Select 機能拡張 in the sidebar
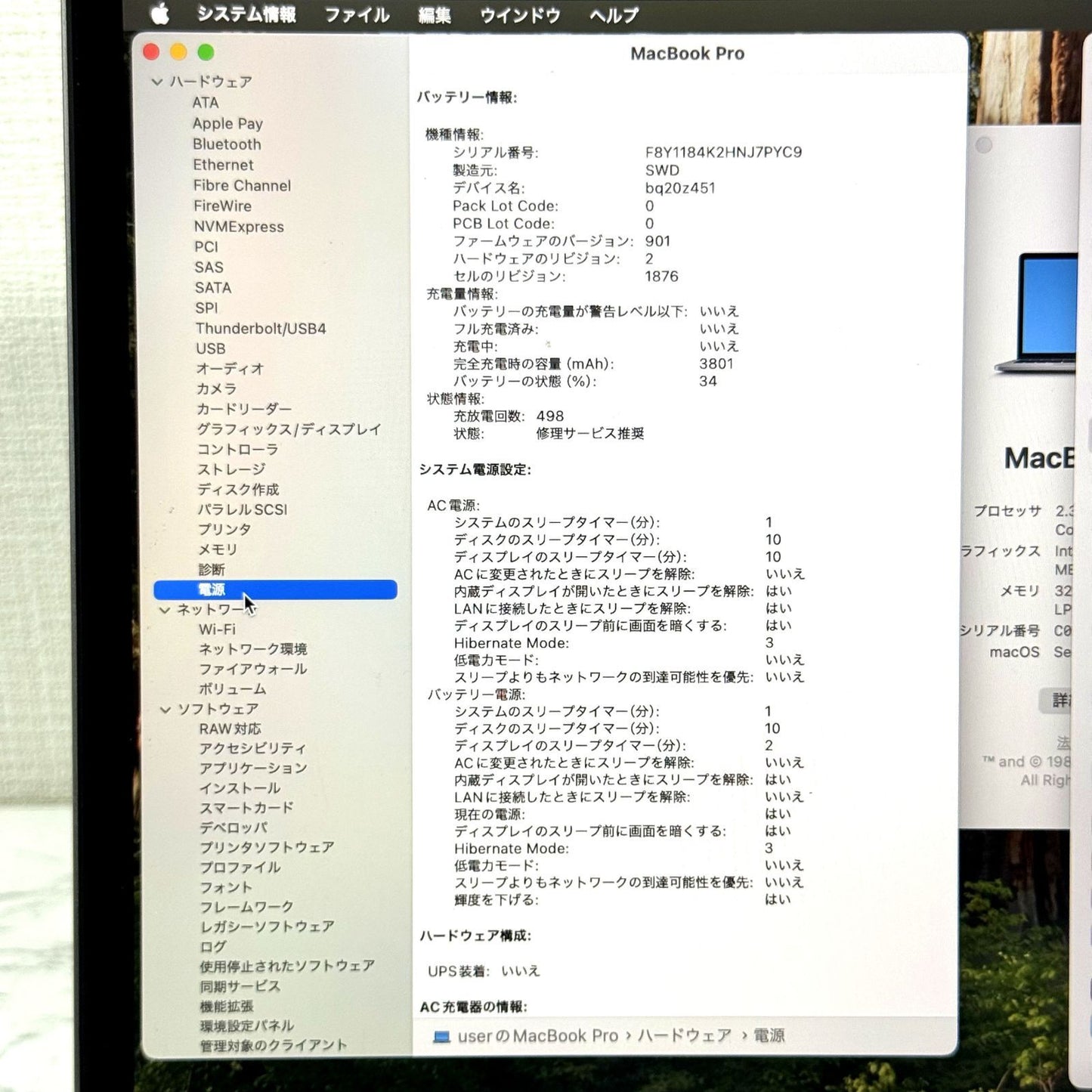1092x1092 pixels. tap(227, 1007)
